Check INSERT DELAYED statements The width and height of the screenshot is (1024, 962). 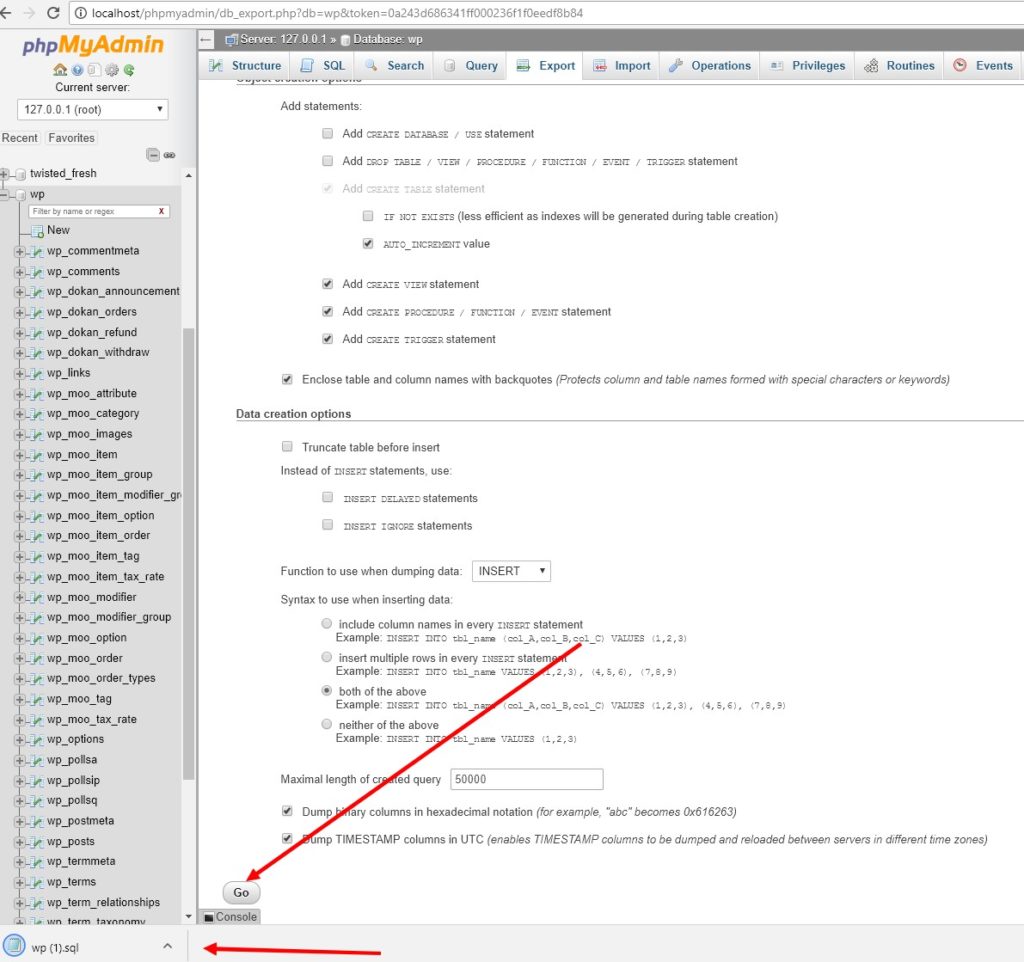[x=328, y=498]
